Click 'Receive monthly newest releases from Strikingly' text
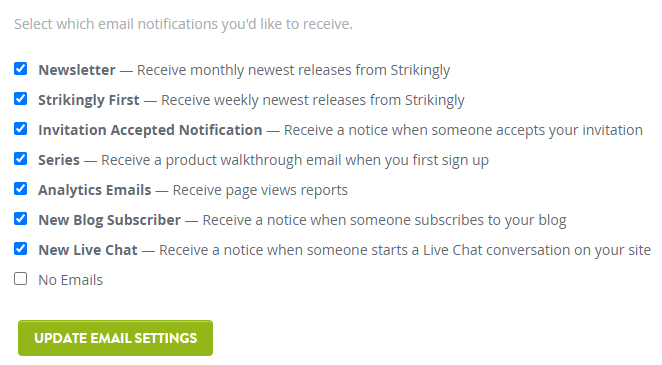Screen dimensions: 662x365 pyautogui.click(x=293, y=70)
